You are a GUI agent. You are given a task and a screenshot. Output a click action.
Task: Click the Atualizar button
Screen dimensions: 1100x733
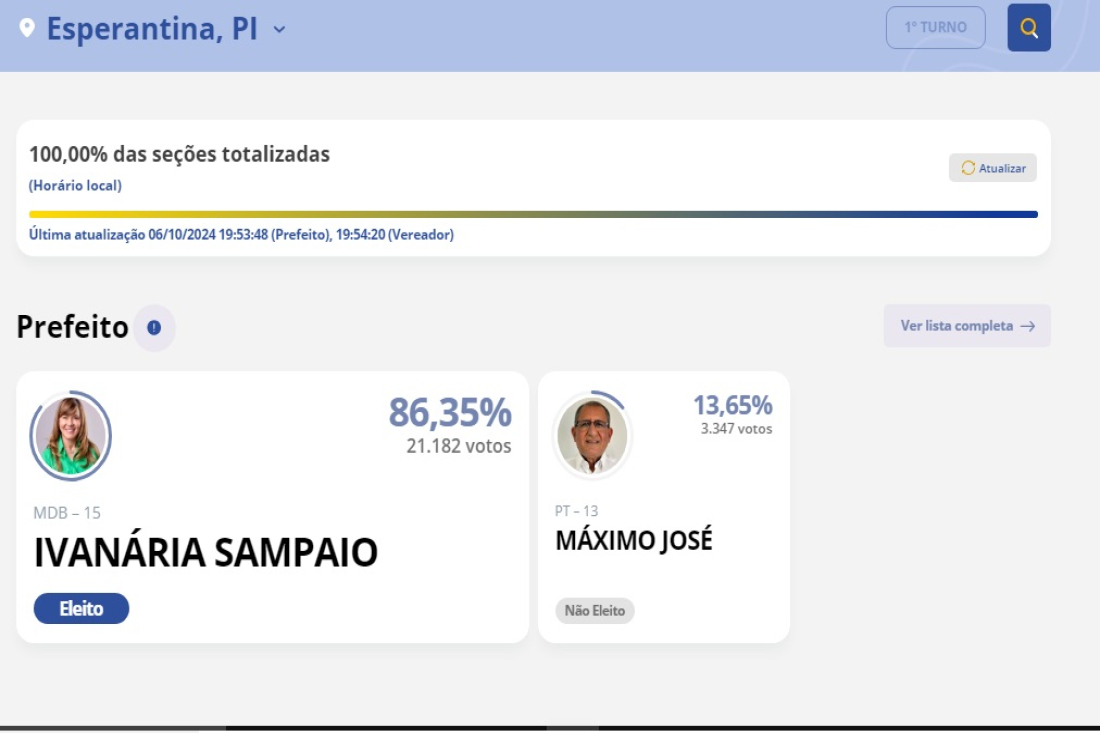tap(993, 168)
